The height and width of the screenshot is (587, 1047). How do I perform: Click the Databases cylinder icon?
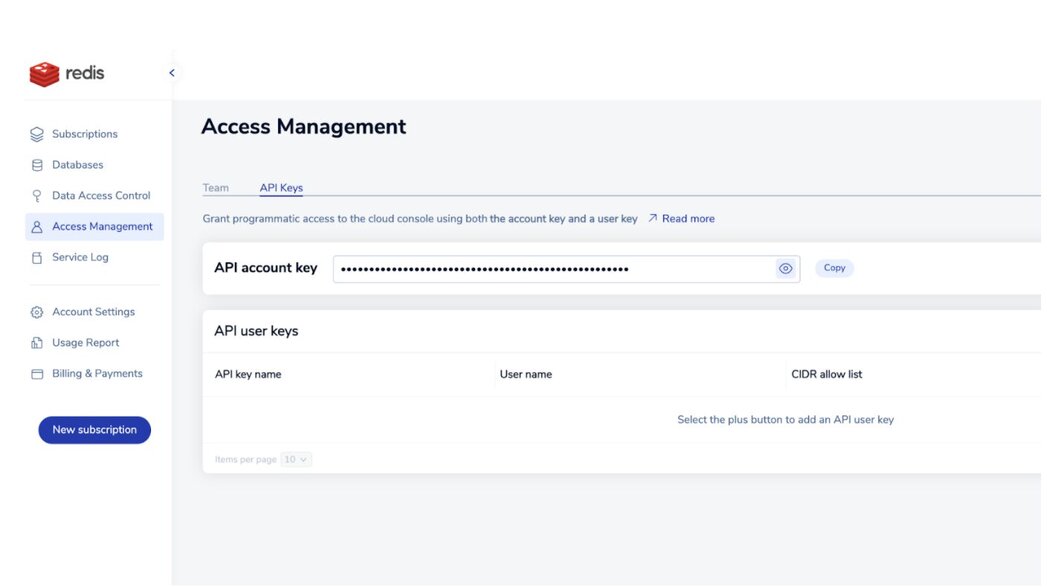click(x=37, y=165)
